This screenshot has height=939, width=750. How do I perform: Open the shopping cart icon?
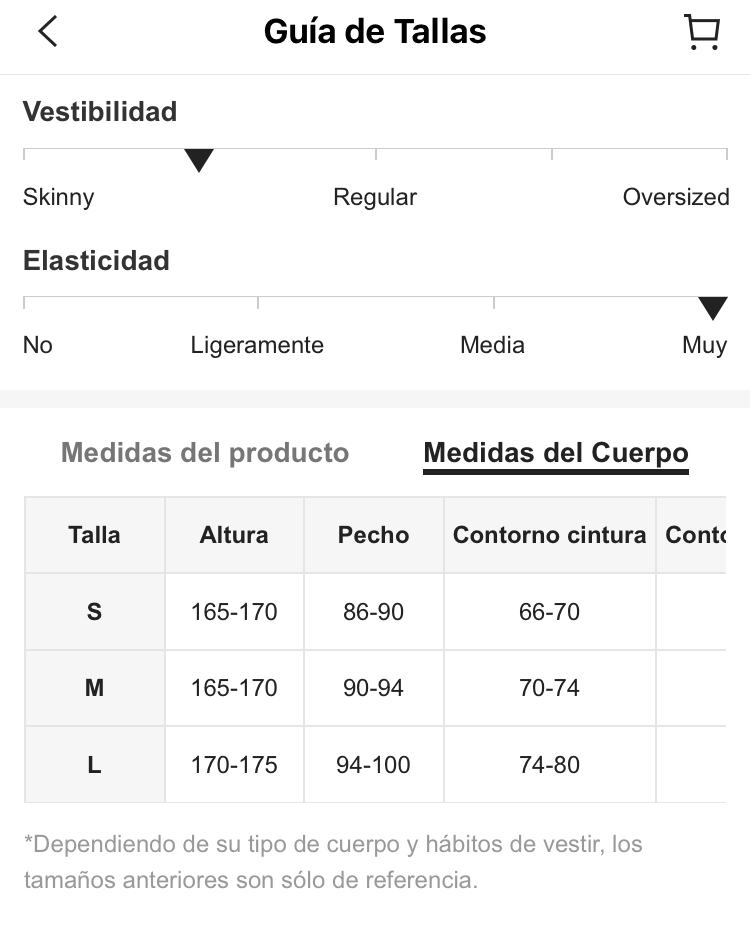click(x=702, y=32)
